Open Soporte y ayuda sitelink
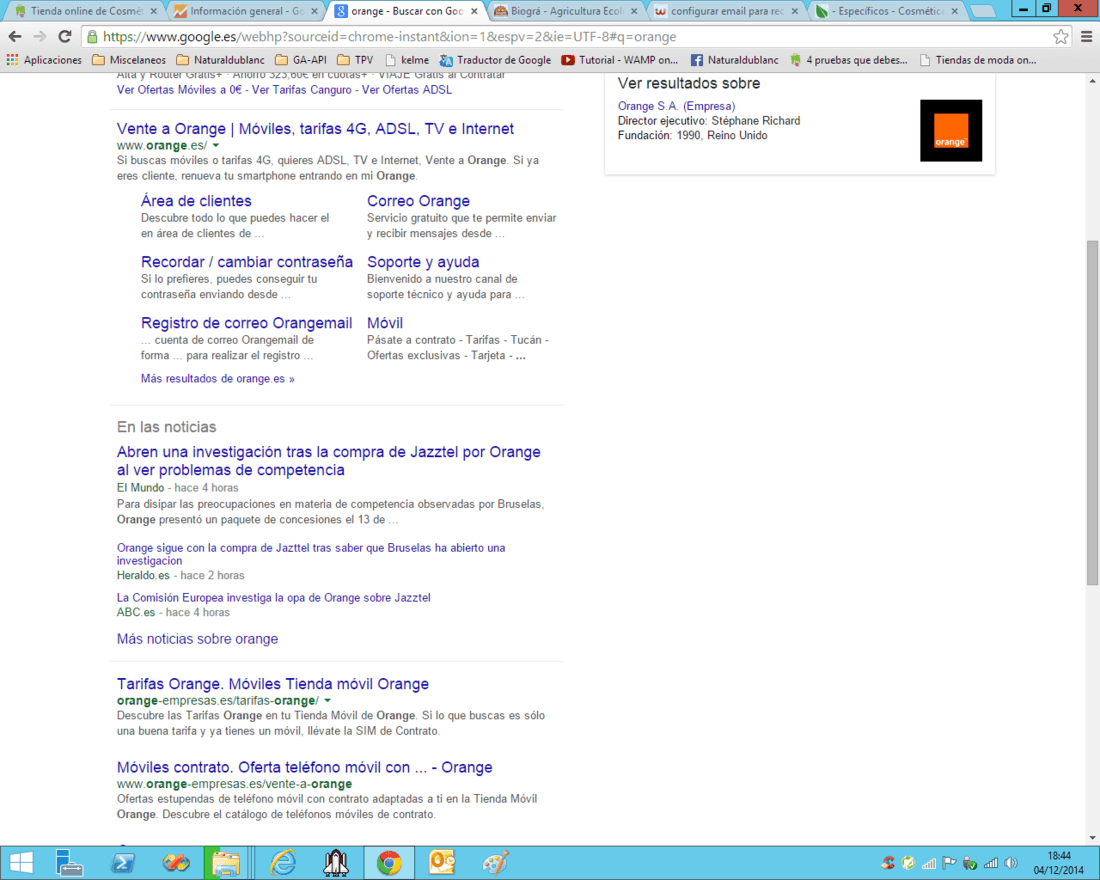Viewport: 1100px width, 880px height. pos(423,262)
